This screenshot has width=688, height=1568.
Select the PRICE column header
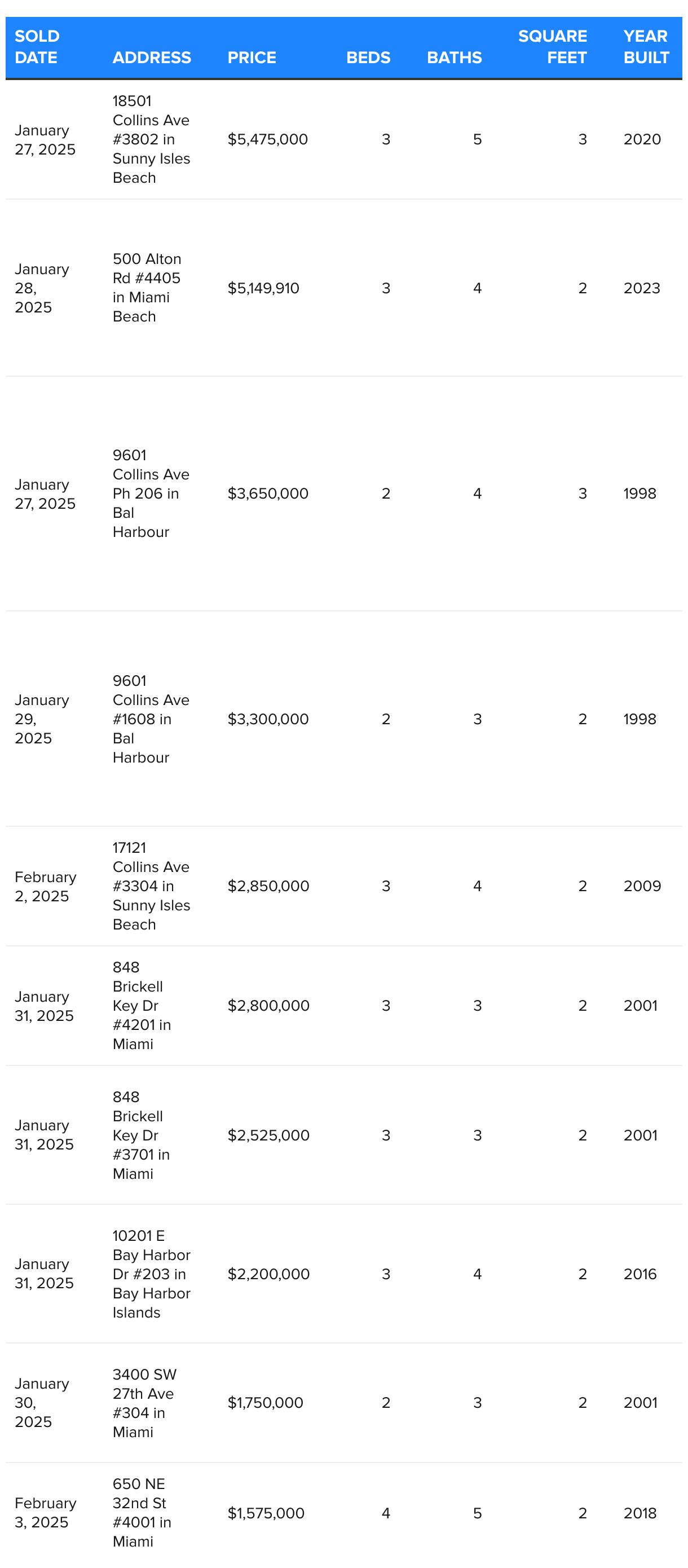click(x=252, y=57)
